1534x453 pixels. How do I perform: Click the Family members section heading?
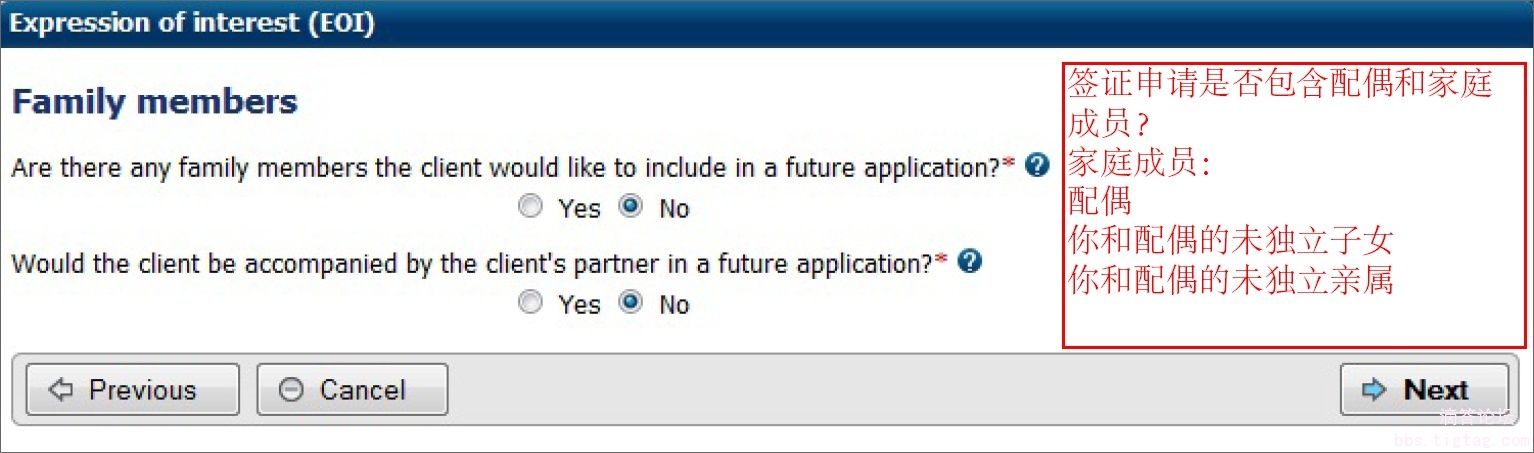tap(155, 102)
